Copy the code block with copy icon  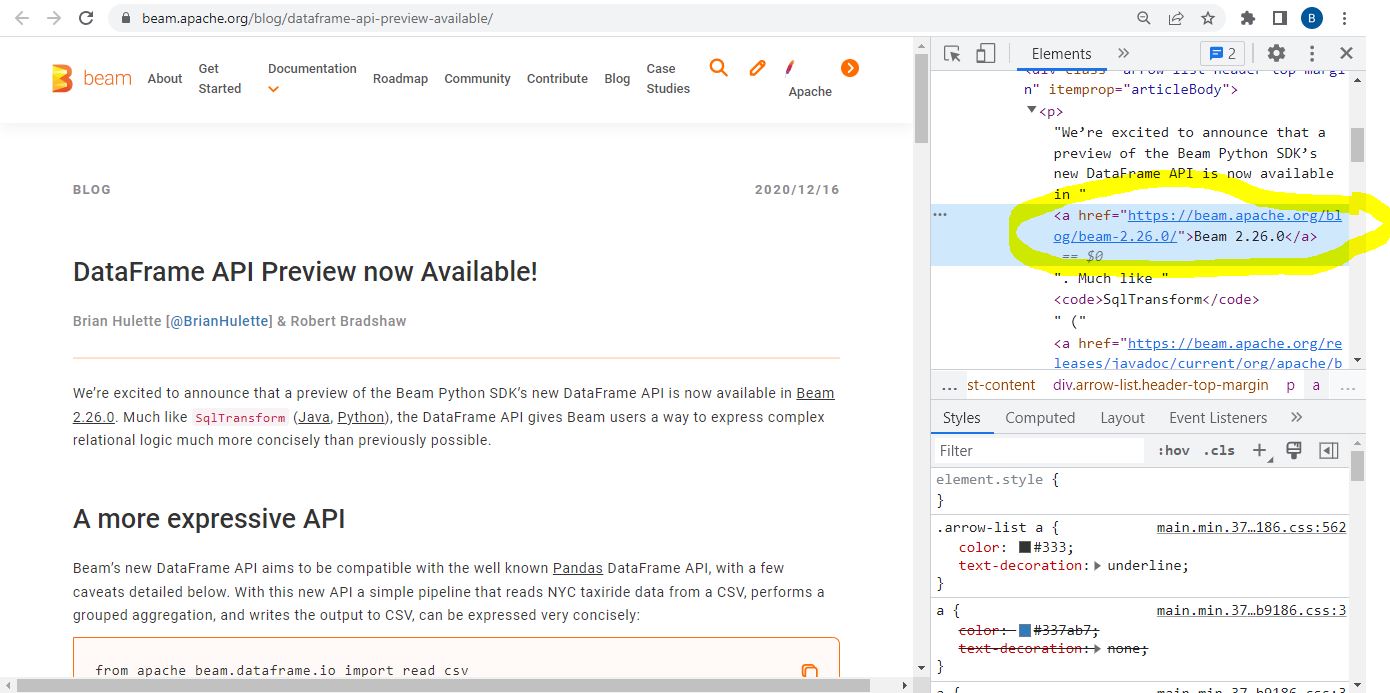click(809, 672)
